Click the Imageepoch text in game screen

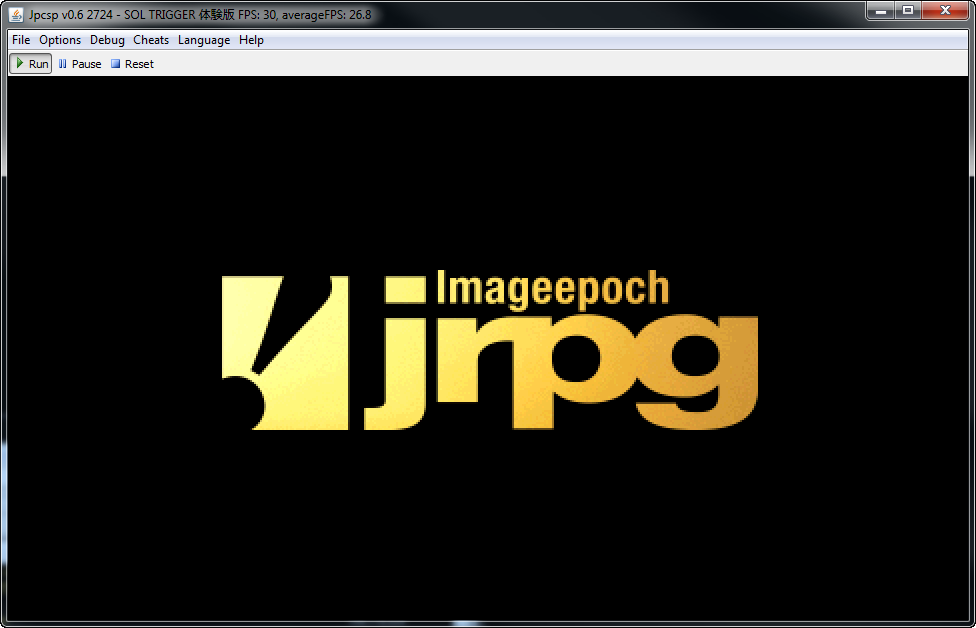tap(552, 289)
